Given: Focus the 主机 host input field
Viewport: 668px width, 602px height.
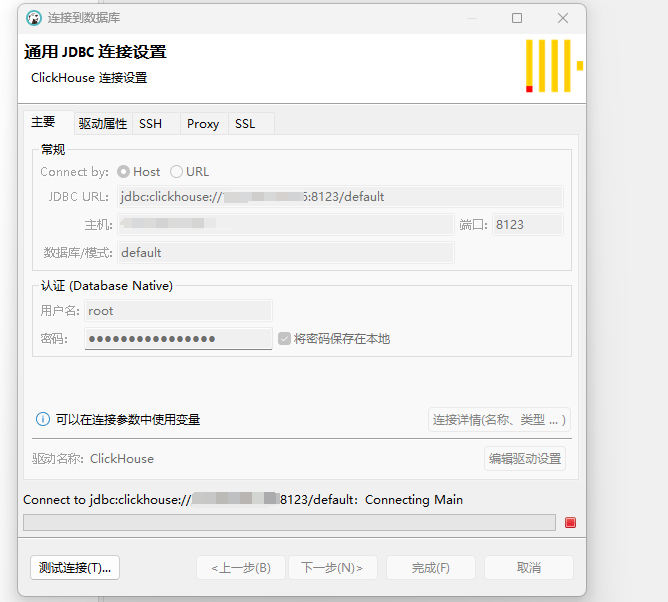Looking at the screenshot, I should coord(286,224).
